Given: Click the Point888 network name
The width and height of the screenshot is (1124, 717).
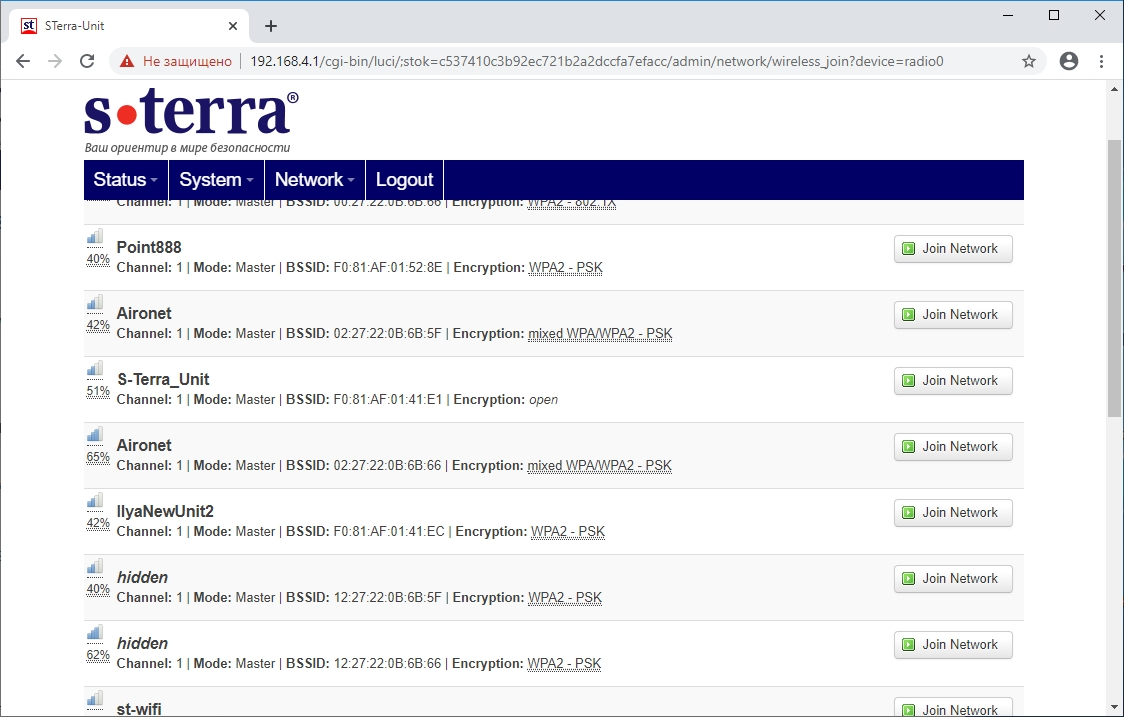Looking at the screenshot, I should click(149, 247).
